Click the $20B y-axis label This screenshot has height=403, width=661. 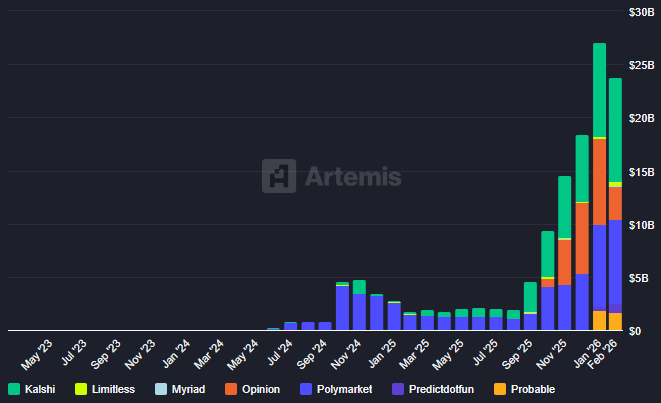click(x=642, y=118)
